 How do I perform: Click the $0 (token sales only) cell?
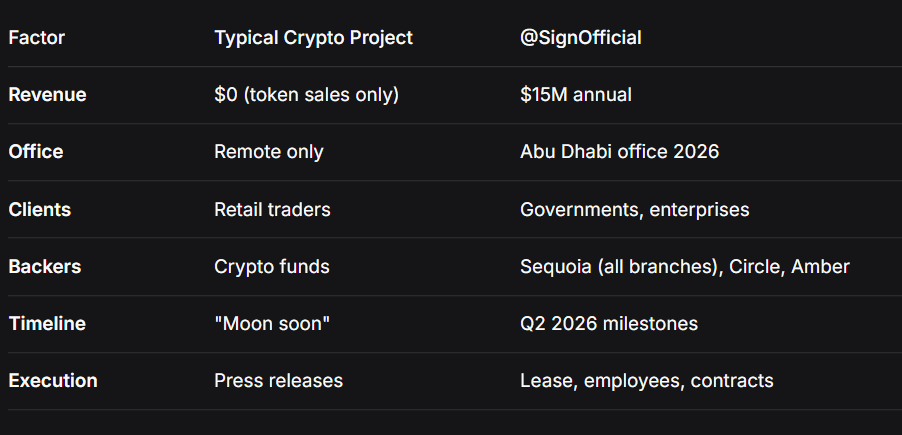(306, 95)
